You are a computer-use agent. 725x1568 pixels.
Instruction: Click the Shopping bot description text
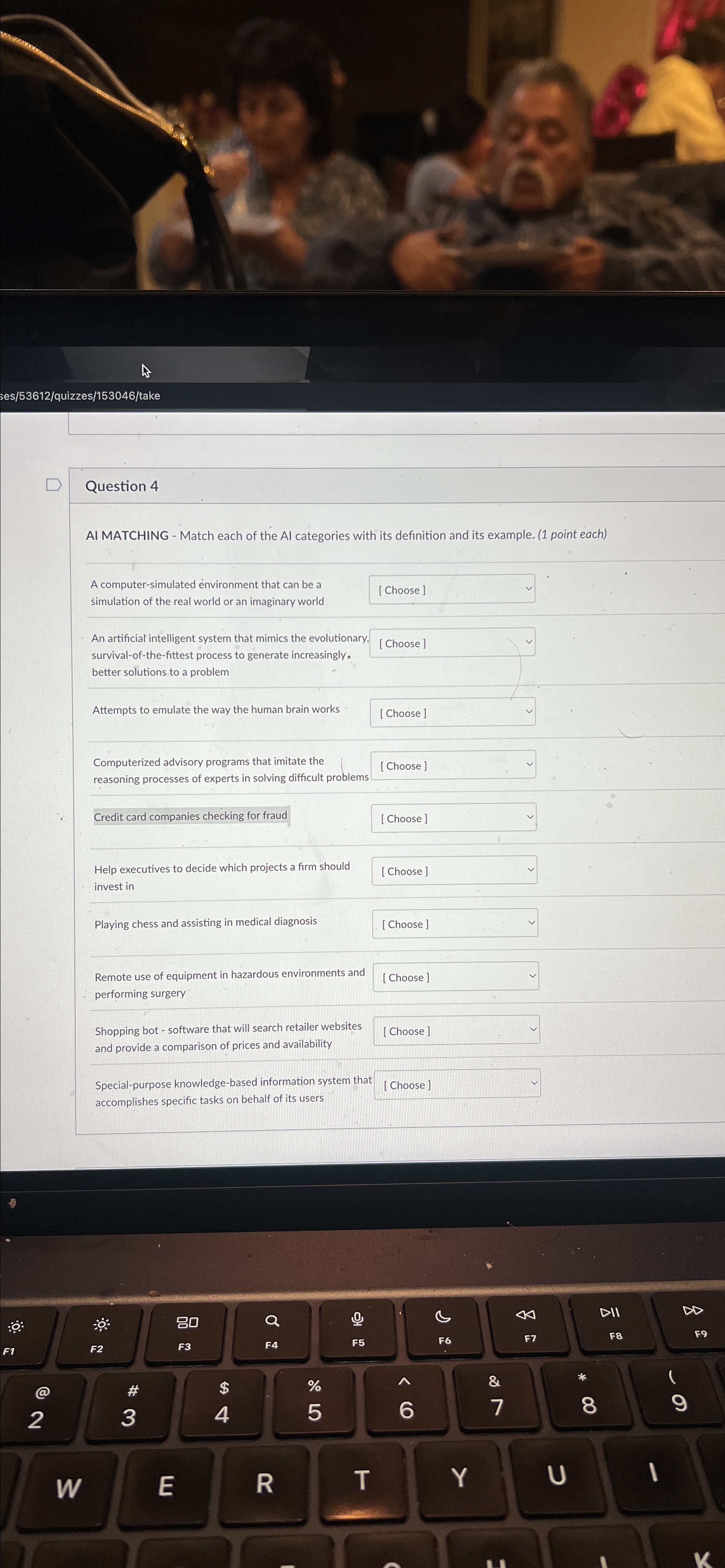[228, 1036]
